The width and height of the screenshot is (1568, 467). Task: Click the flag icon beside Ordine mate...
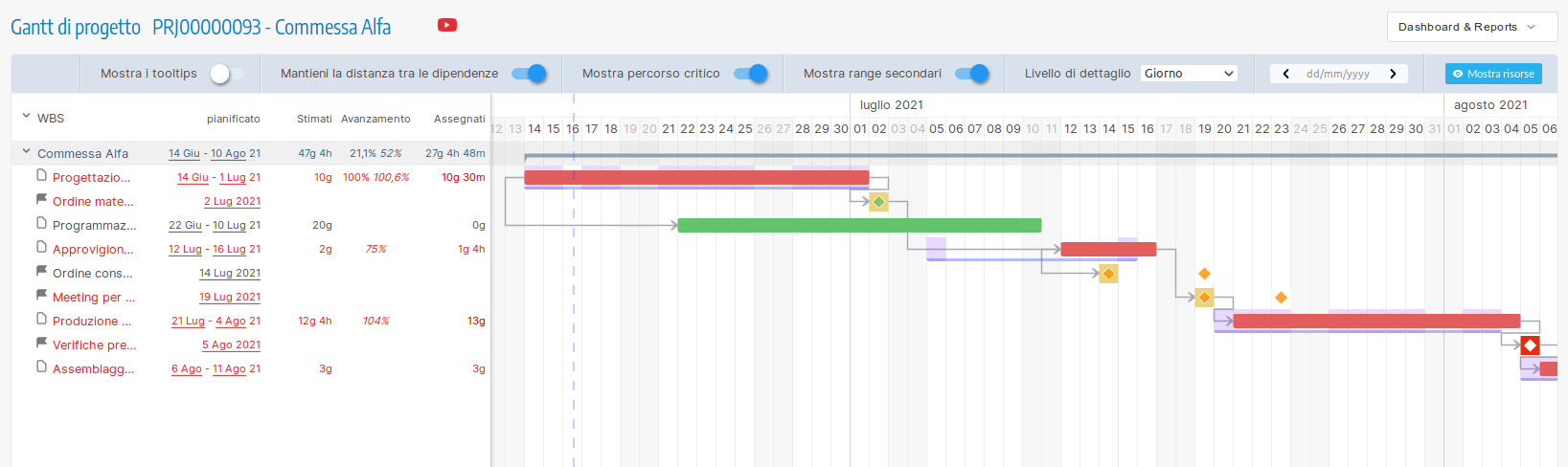(41, 199)
